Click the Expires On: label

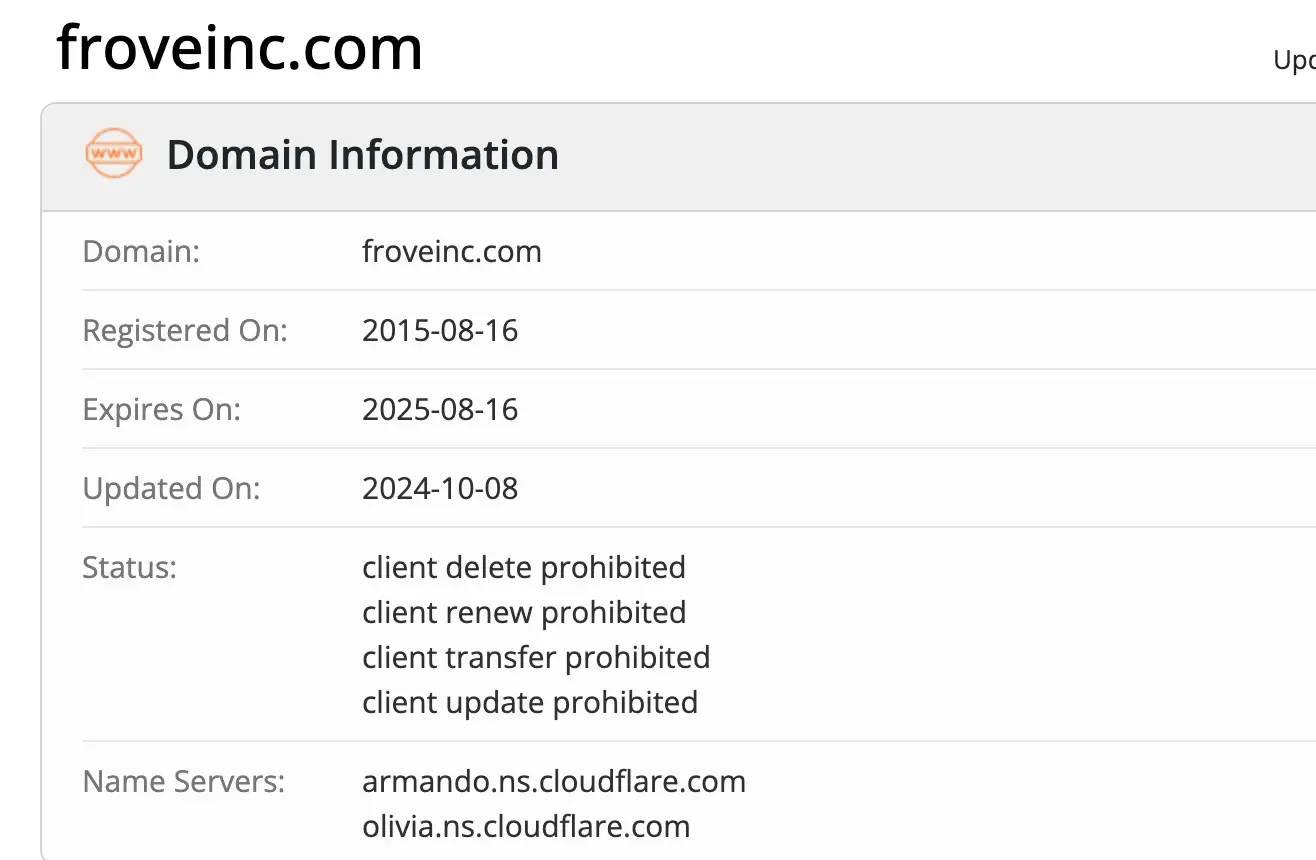click(x=161, y=409)
